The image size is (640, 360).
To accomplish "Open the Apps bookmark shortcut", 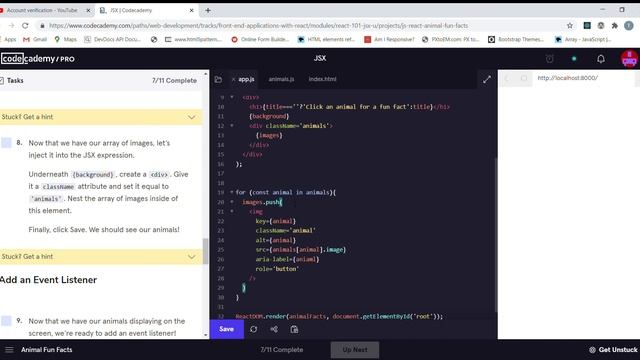I will pyautogui.click(x=8, y=40).
